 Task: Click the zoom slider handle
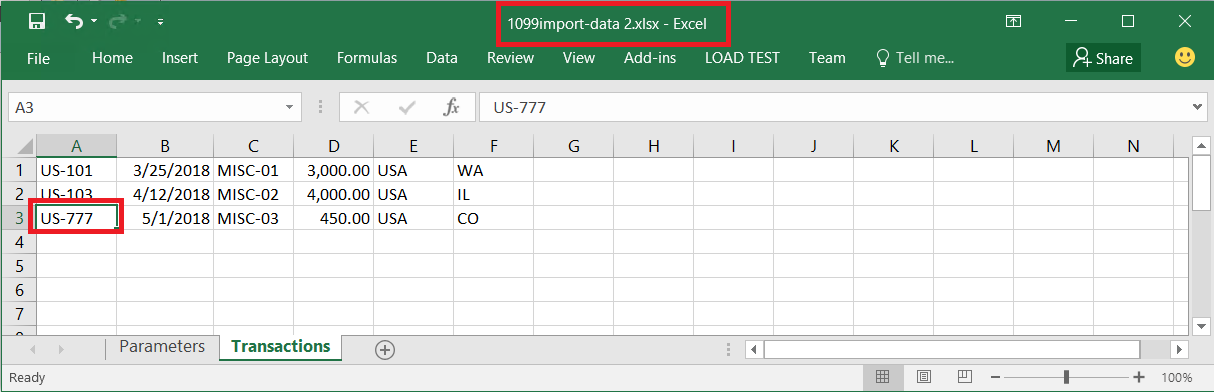[1067, 378]
